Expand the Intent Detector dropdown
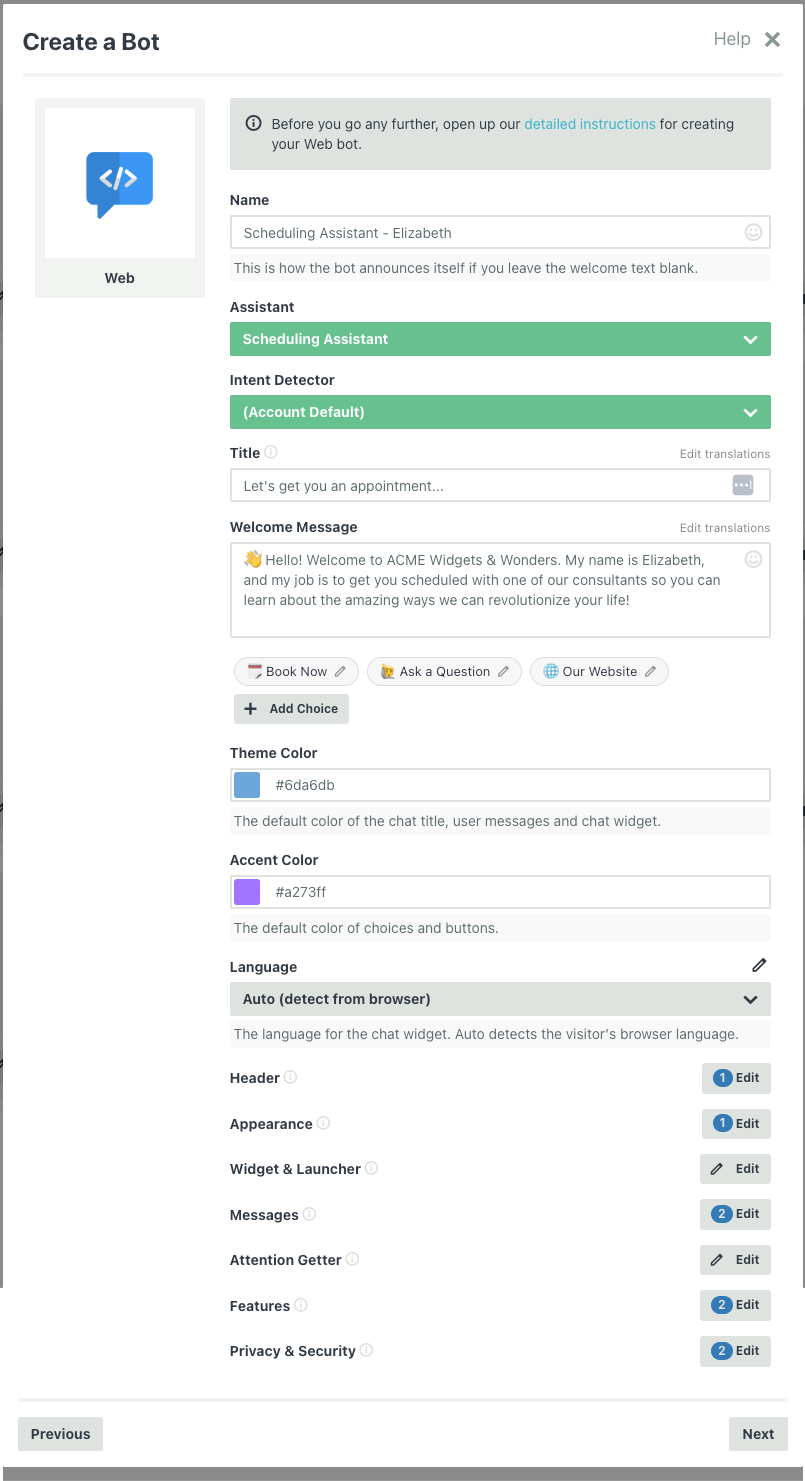 click(500, 412)
